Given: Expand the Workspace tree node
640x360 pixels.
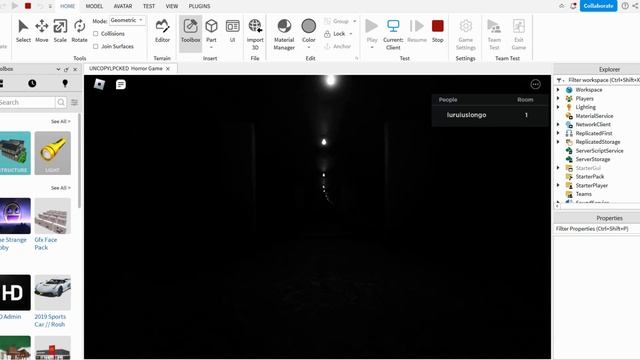Looking at the screenshot, I should point(558,89).
